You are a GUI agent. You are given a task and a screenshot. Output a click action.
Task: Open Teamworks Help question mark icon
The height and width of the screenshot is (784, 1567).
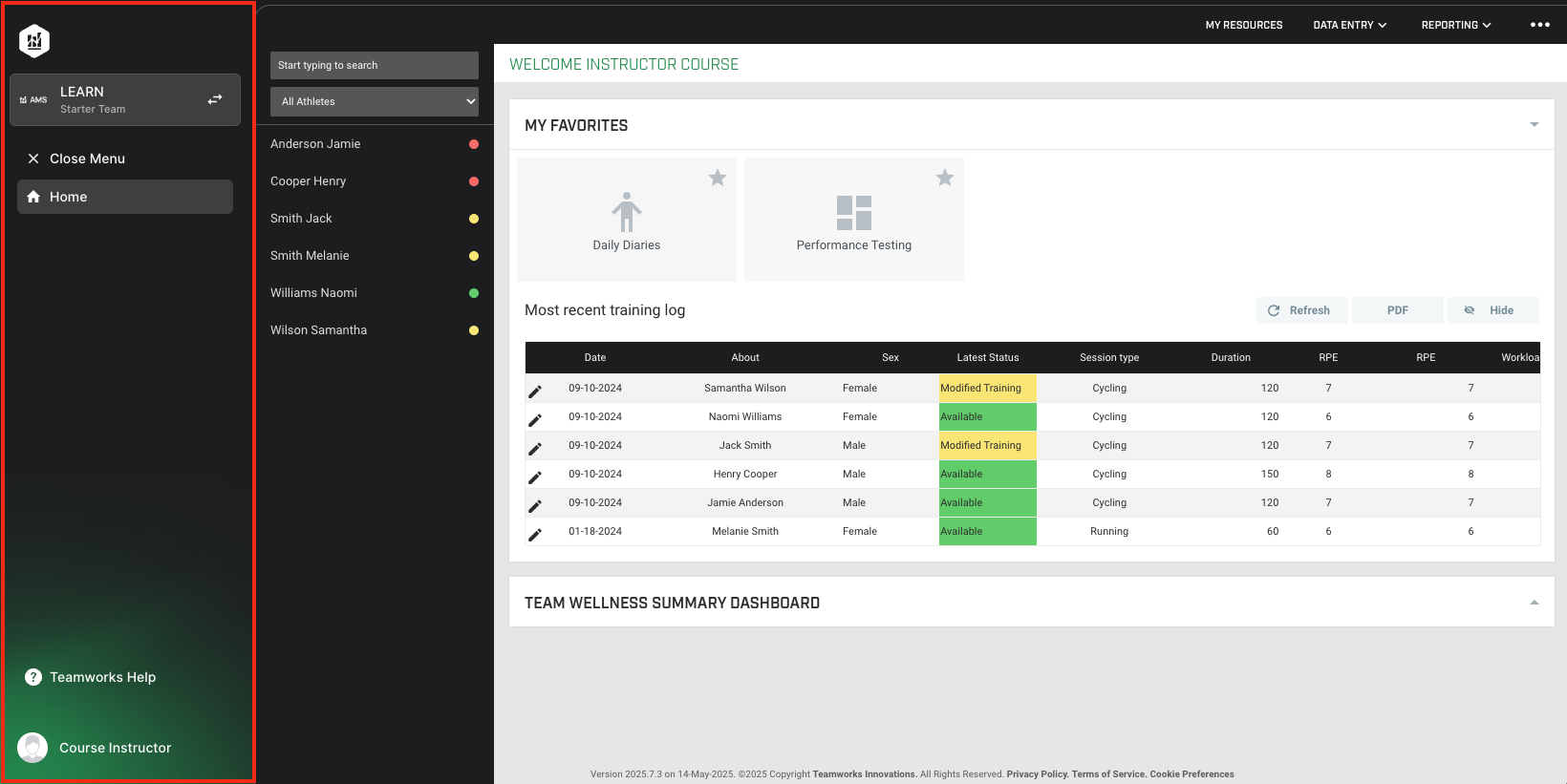pos(33,677)
